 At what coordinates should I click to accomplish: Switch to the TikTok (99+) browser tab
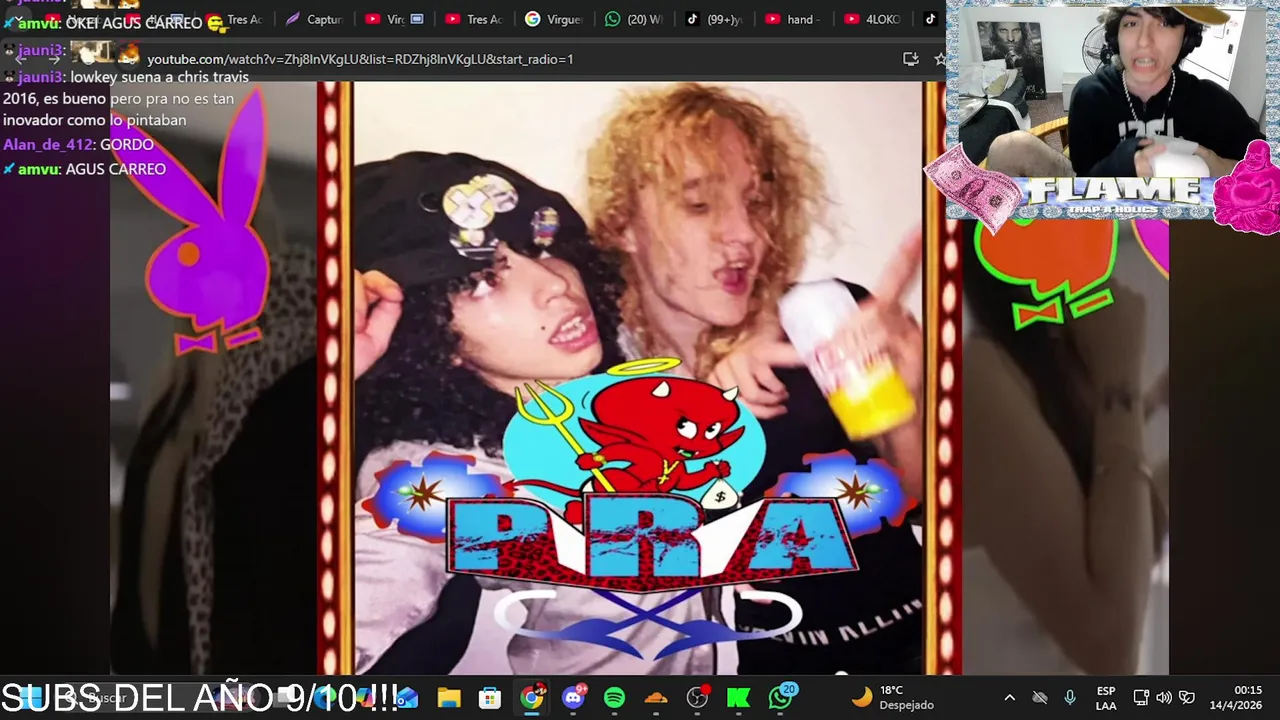pos(716,19)
